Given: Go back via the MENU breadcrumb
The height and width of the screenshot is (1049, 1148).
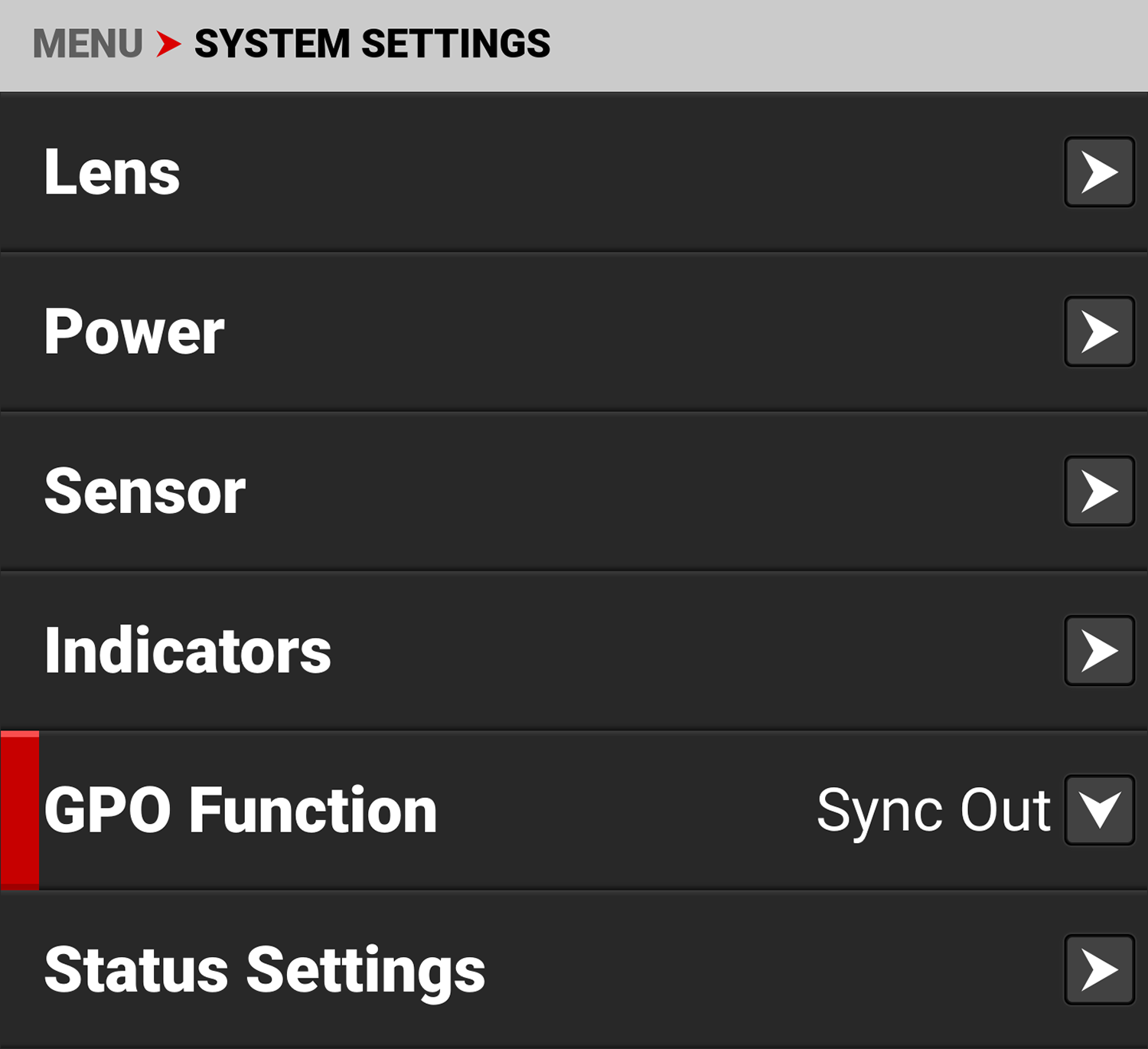Looking at the screenshot, I should [87, 44].
